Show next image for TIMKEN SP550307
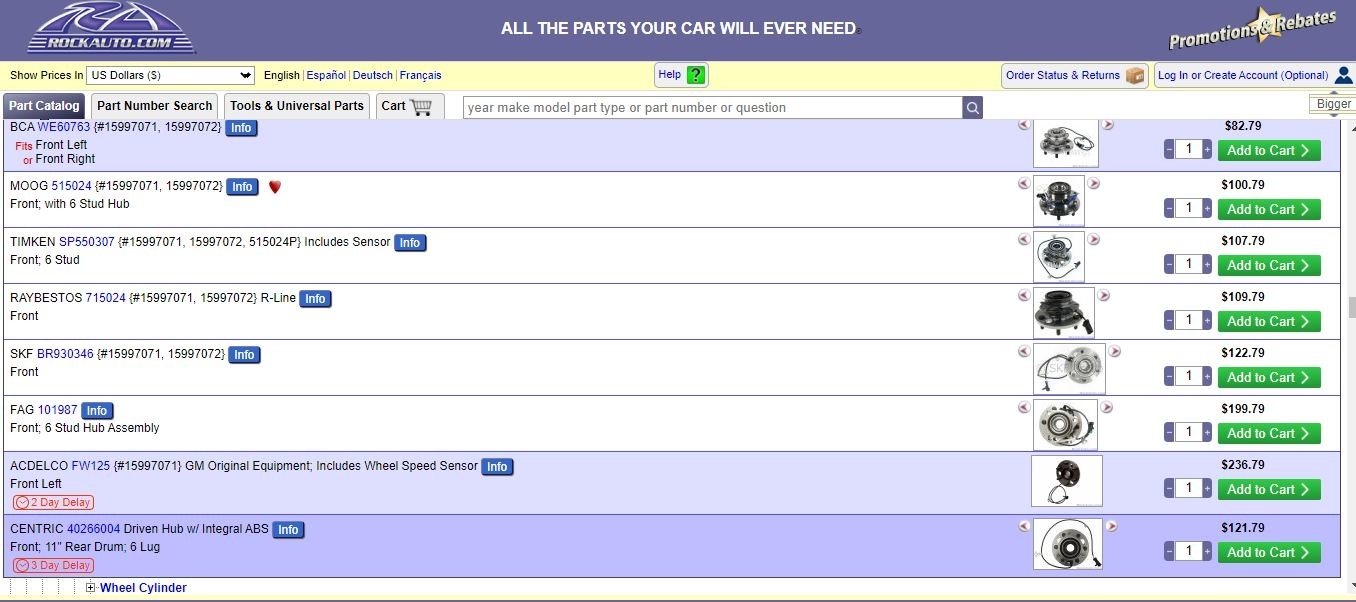 [1093, 239]
